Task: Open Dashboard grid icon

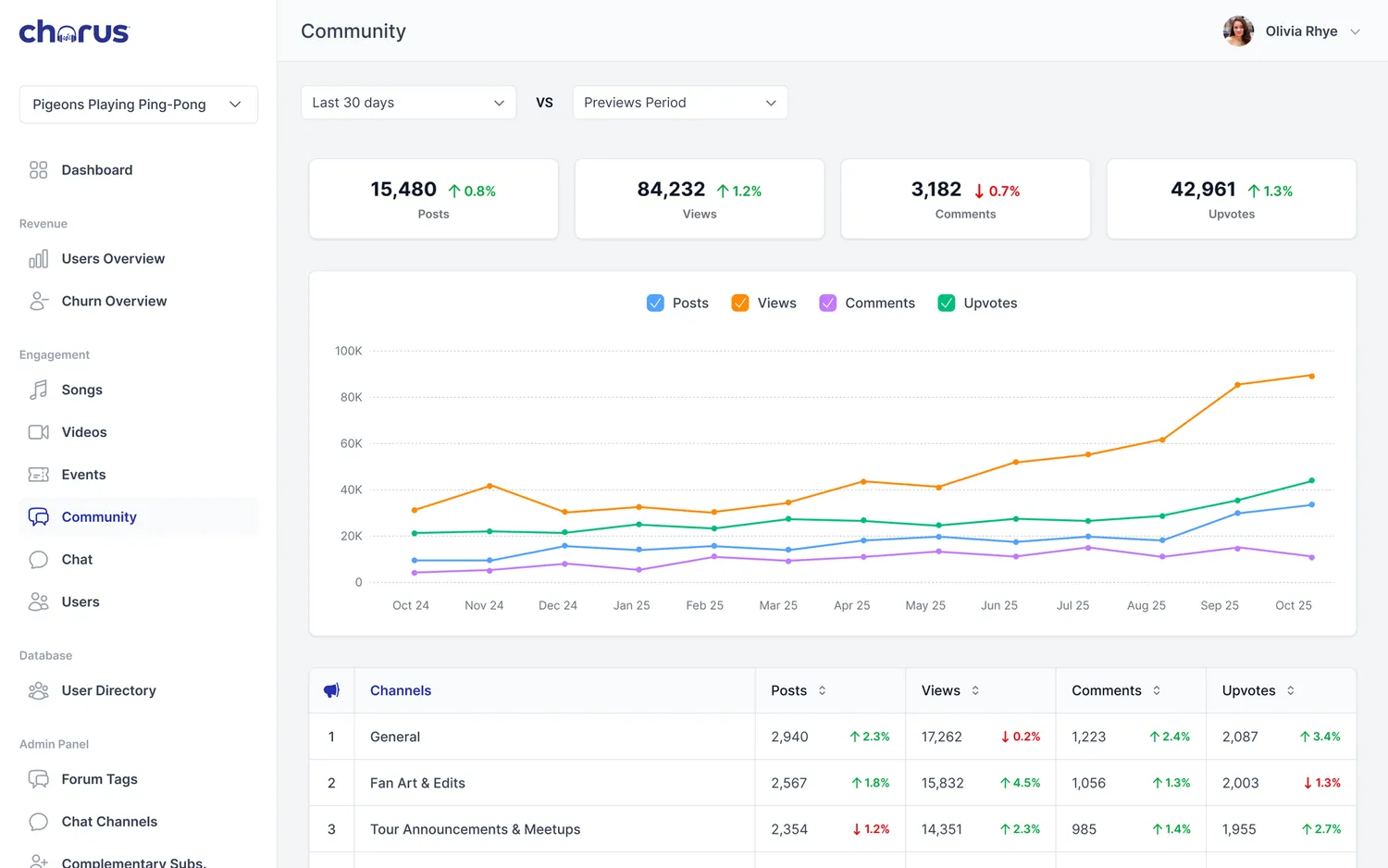Action: (x=38, y=170)
